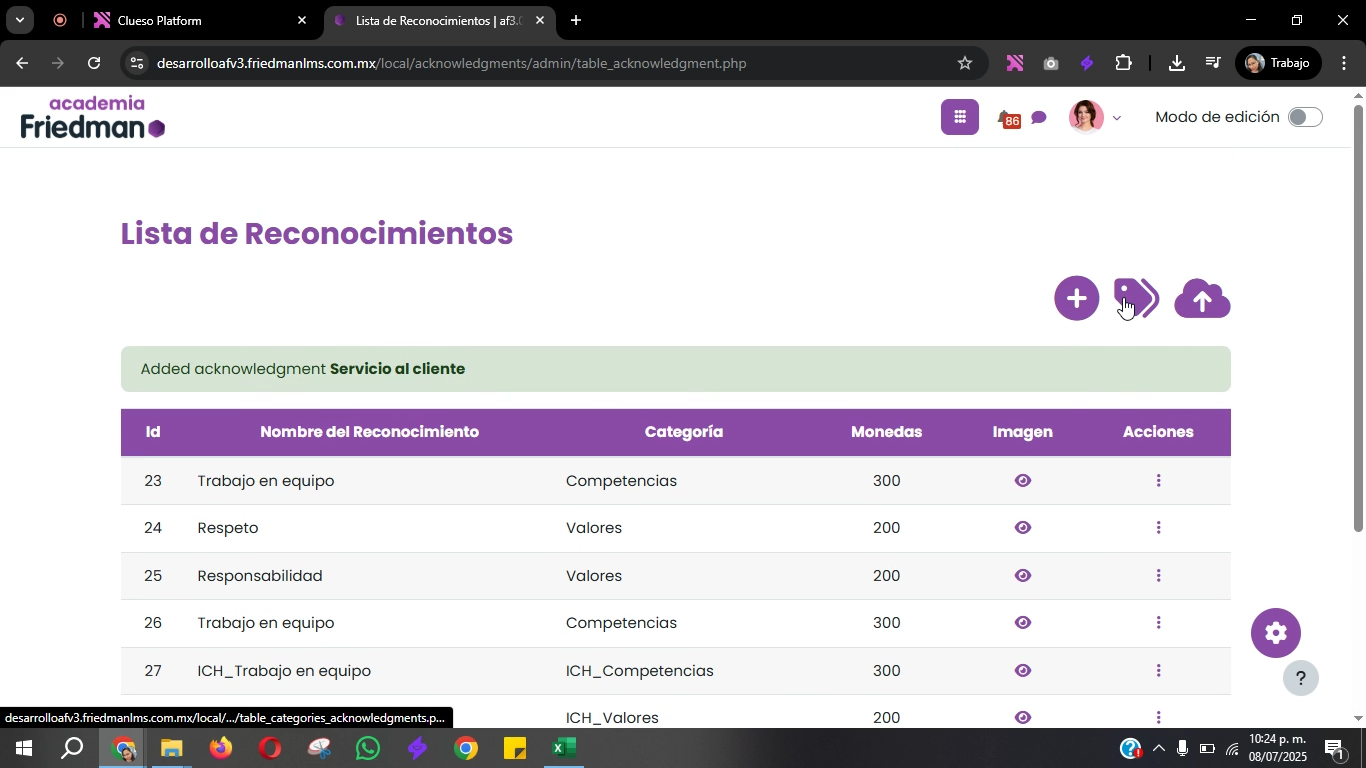Show hidden system tray icons

[x=1159, y=748]
